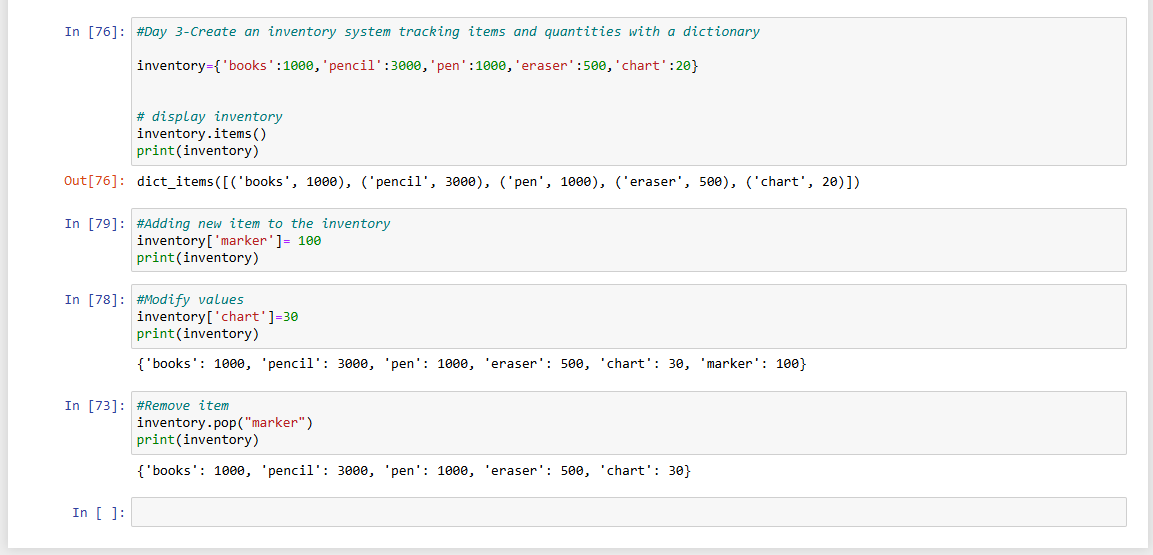Select the In [78] prompt label
Image resolution: width=1153 pixels, height=555 pixels.
coord(95,300)
